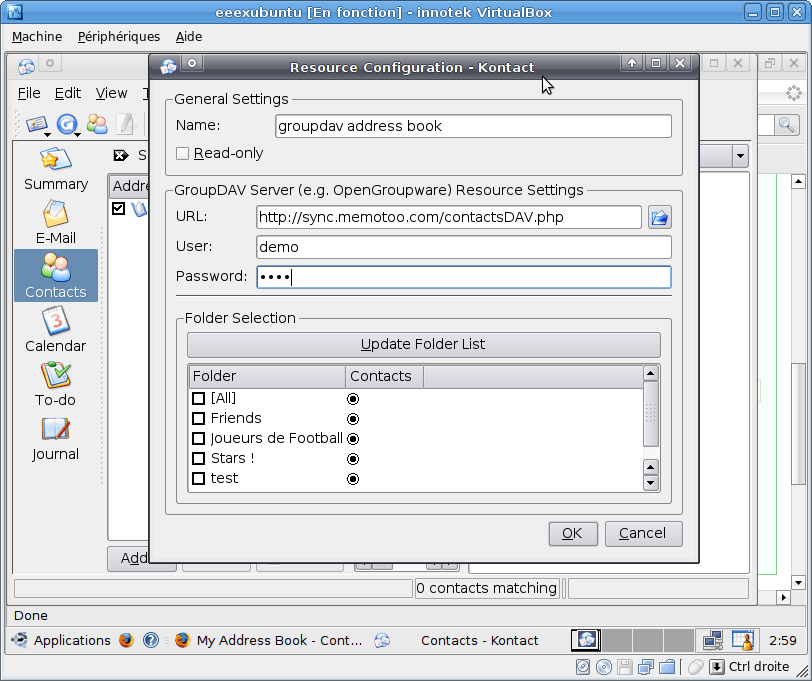This screenshot has height=681, width=812.
Task: Switch to the active workspace pager
Action: [x=586, y=641]
